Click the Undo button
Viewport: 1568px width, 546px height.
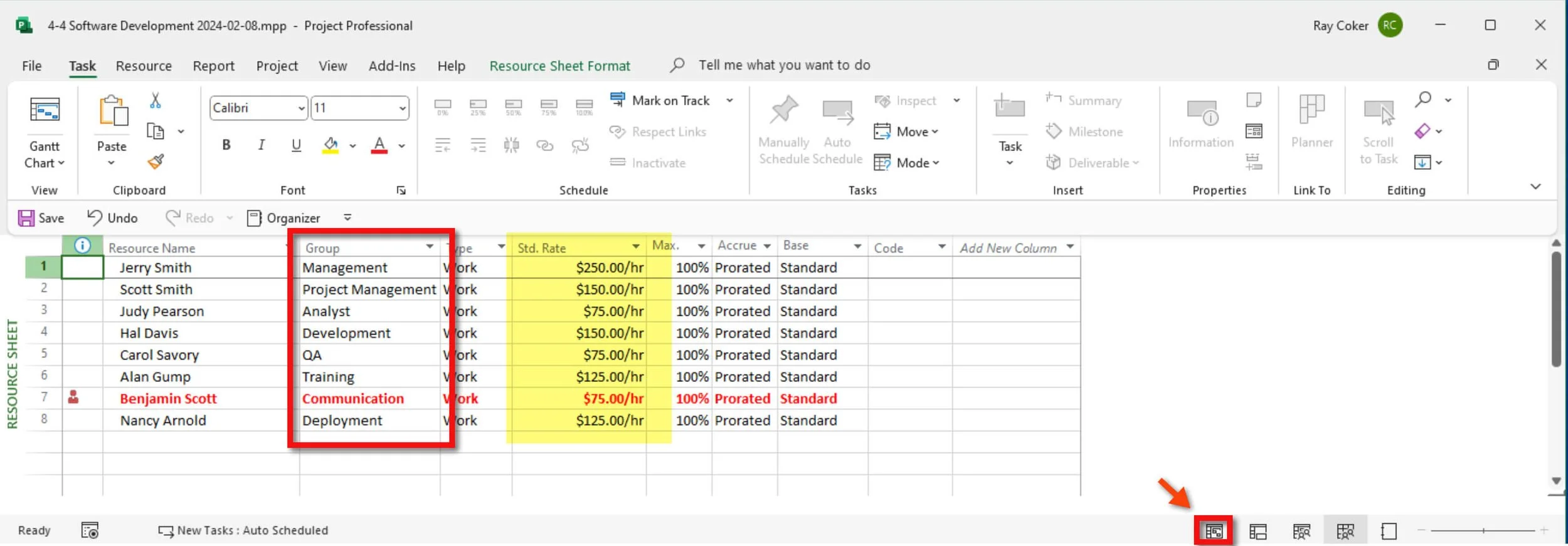(112, 218)
